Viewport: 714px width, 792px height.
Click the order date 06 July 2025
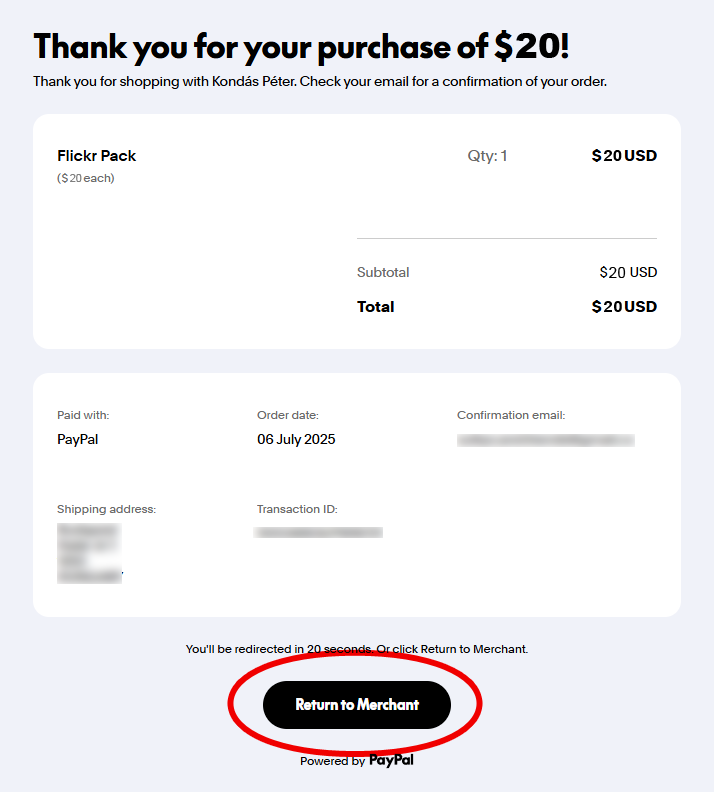pyautogui.click(x=296, y=439)
